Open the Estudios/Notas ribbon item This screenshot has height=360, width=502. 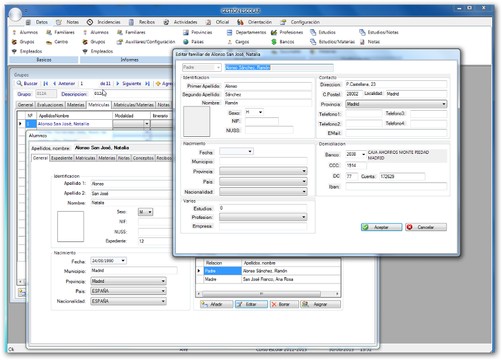[379, 32]
